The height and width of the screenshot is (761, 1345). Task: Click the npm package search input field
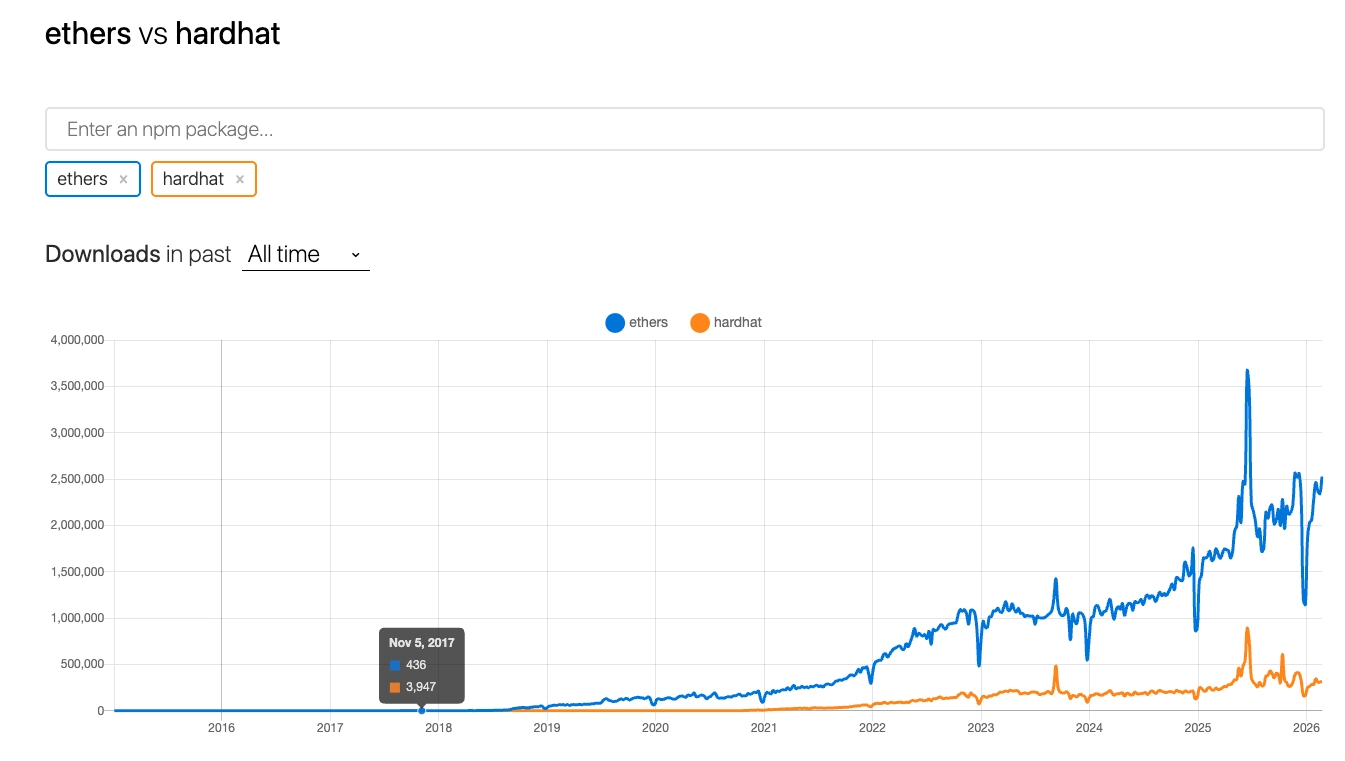[x=684, y=128]
